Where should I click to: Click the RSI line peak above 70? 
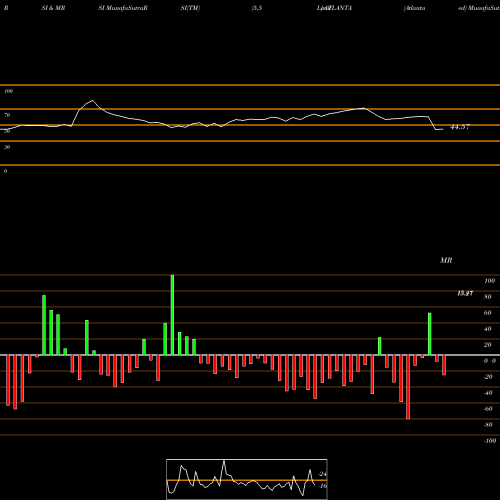click(x=92, y=100)
